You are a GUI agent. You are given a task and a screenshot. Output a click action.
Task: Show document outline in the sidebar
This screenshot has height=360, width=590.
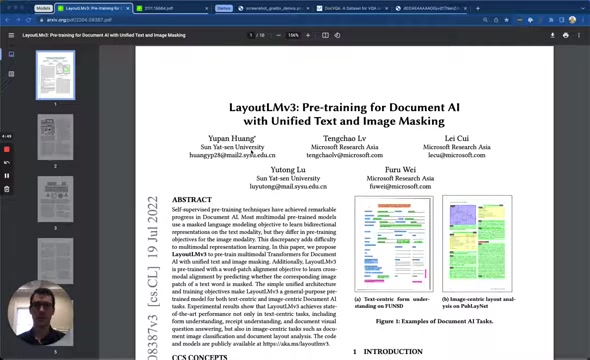11,74
